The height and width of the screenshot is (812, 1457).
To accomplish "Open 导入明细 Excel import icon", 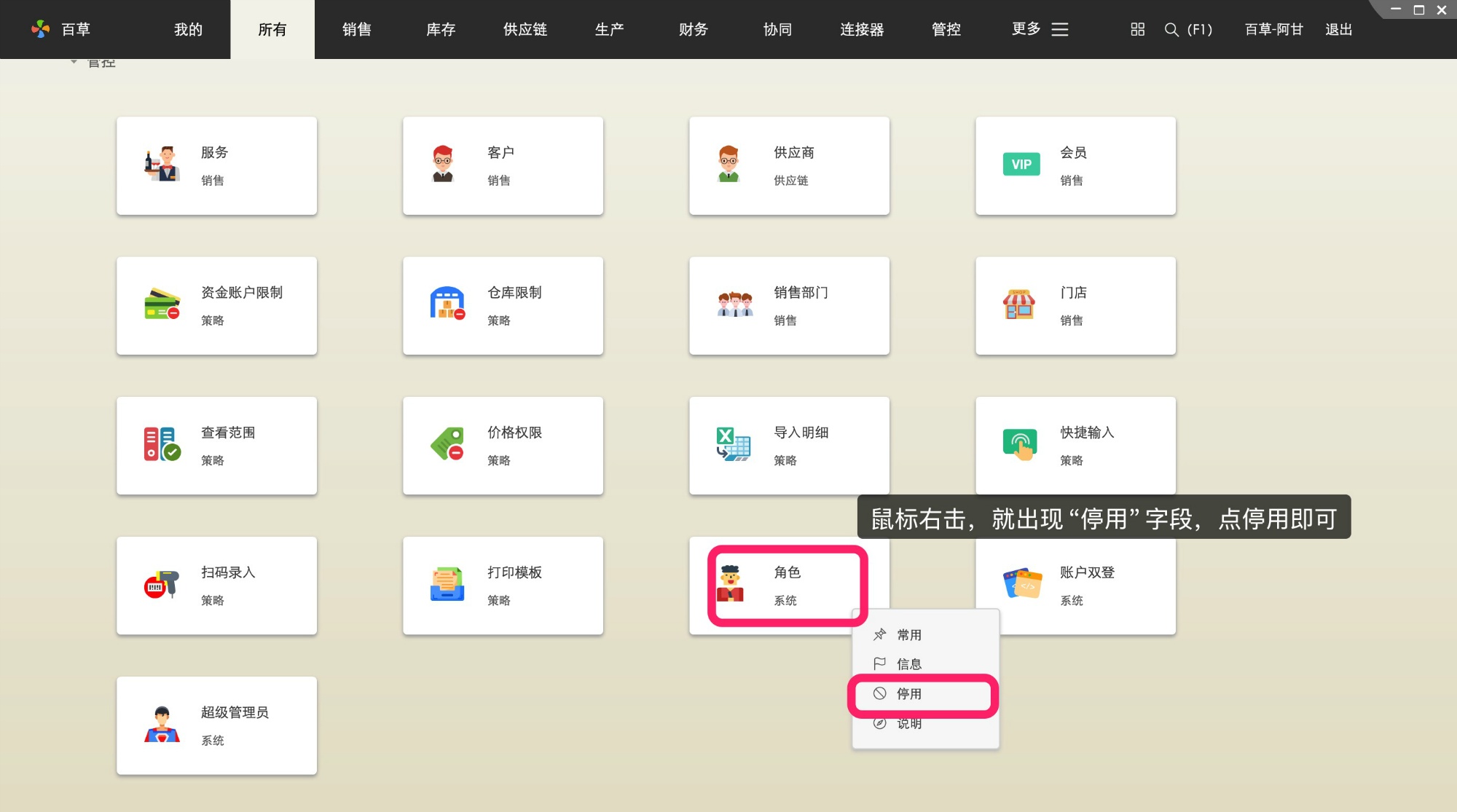I will click(x=733, y=444).
